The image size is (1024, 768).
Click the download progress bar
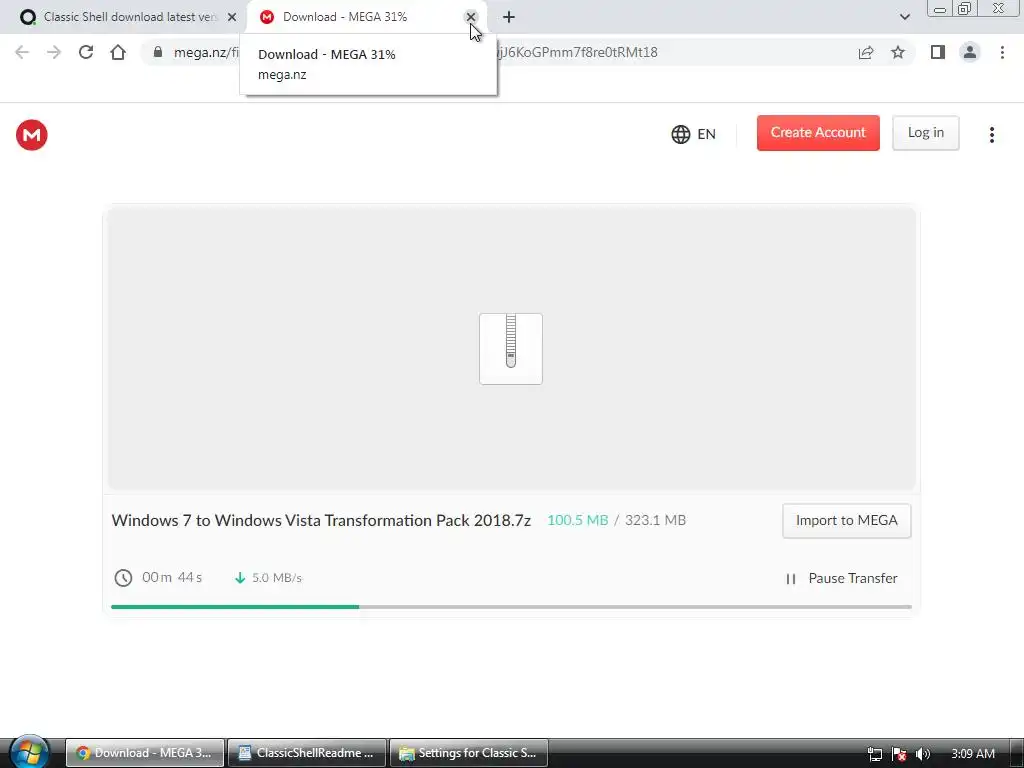coord(511,607)
